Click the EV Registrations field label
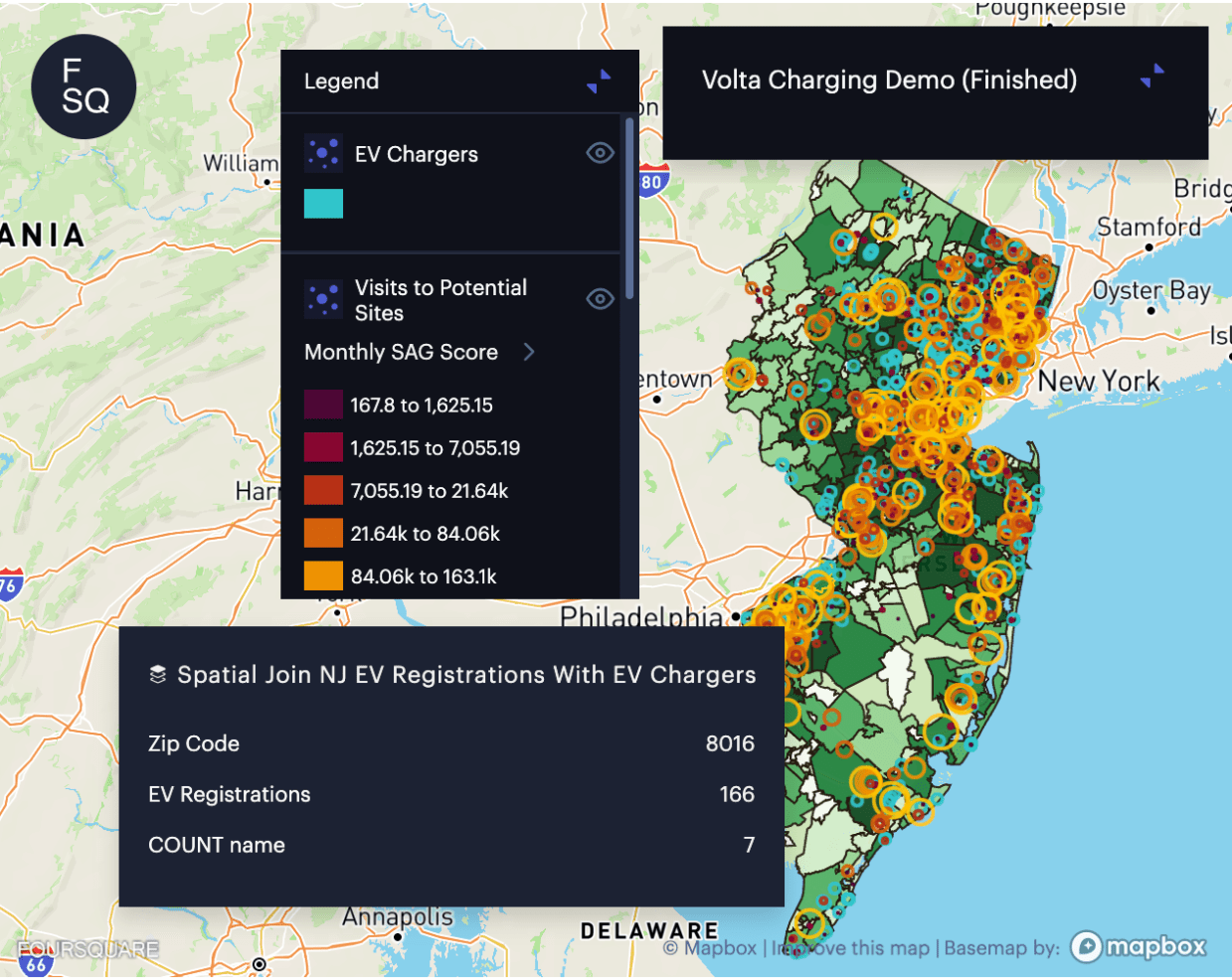The height and width of the screenshot is (980, 1232). (x=229, y=794)
